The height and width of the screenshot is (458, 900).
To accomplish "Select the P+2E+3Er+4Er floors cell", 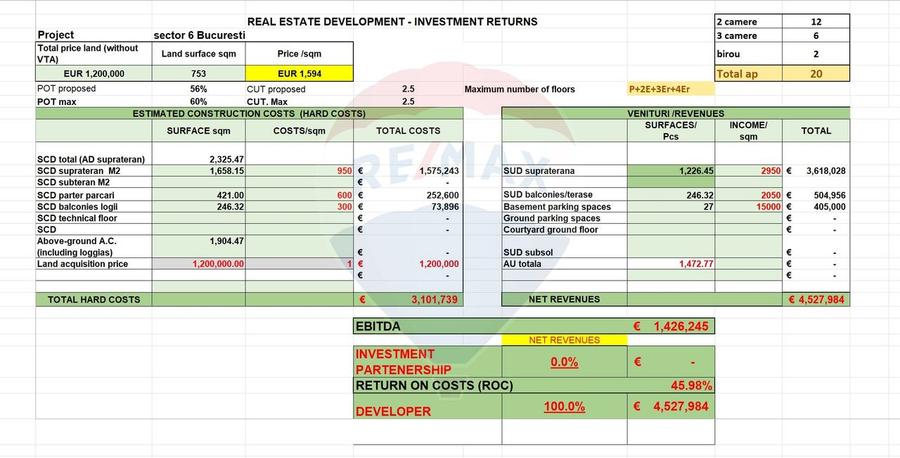I will (x=671, y=89).
